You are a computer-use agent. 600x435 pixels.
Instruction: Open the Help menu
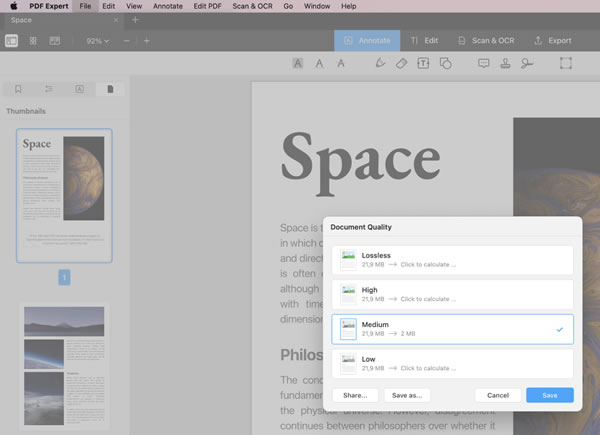[x=349, y=6]
